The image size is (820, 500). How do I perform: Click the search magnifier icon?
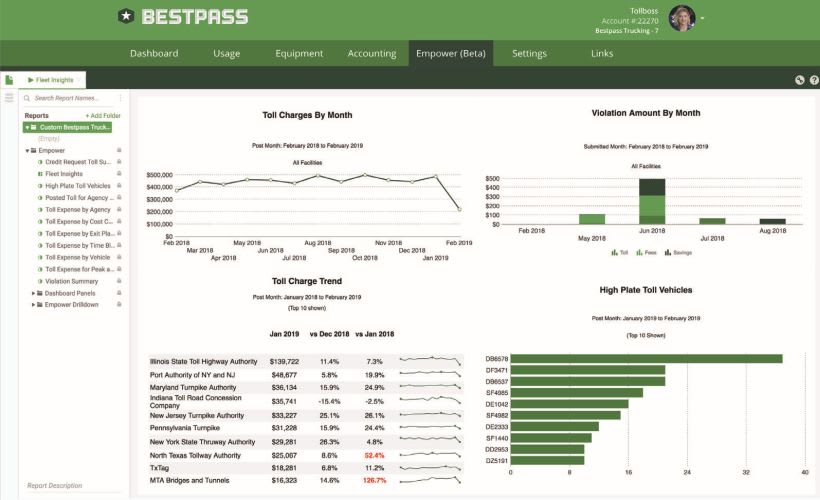point(27,98)
